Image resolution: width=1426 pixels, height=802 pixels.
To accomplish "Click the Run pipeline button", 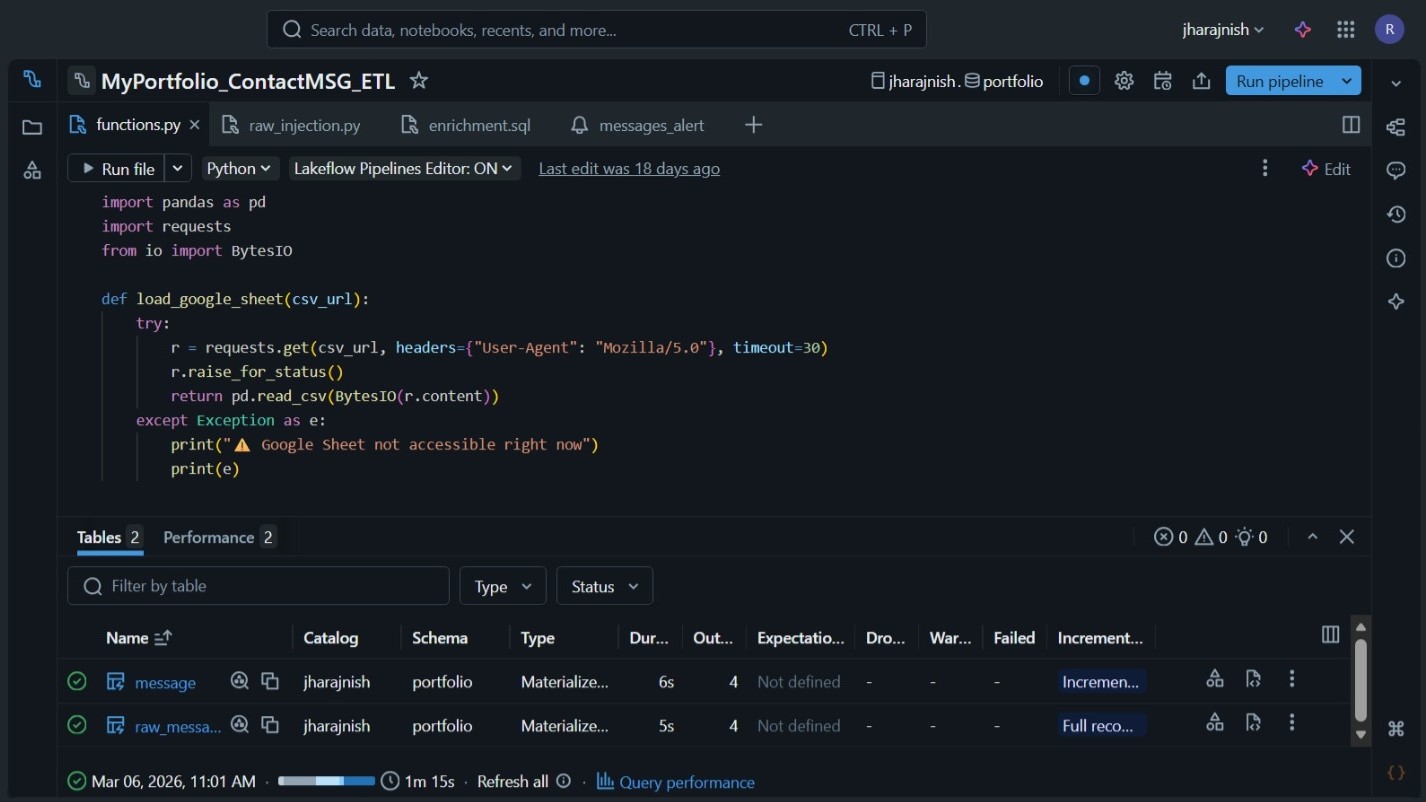I will click(1279, 81).
